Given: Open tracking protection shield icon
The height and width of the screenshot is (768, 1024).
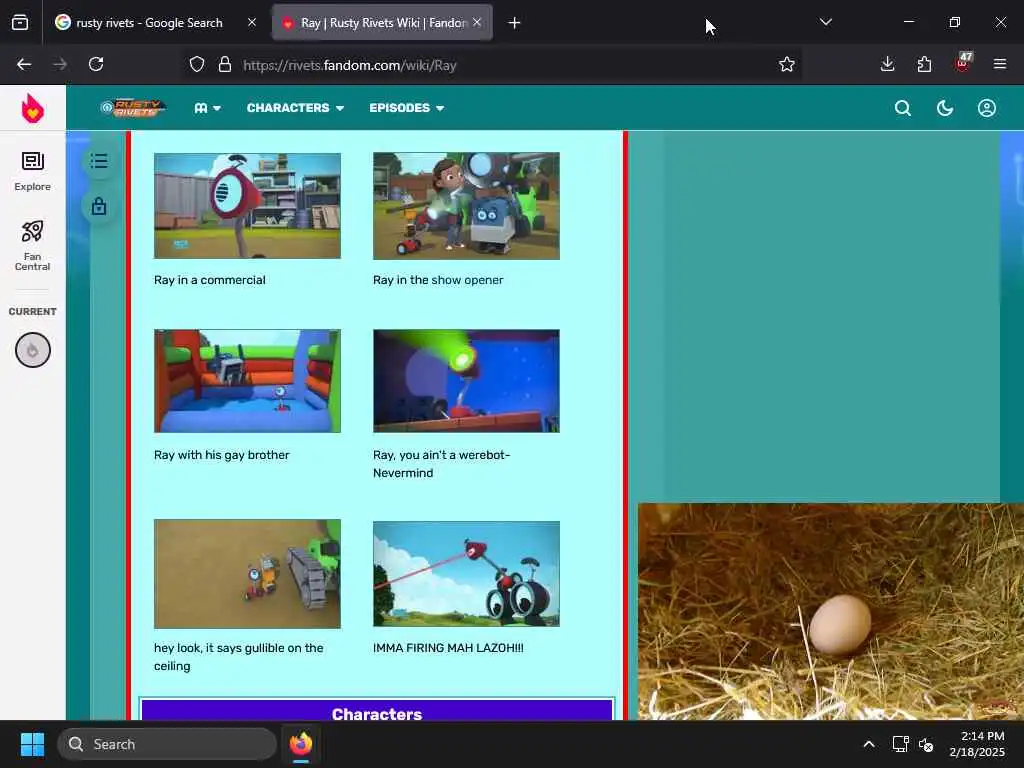Looking at the screenshot, I should pos(197,65).
